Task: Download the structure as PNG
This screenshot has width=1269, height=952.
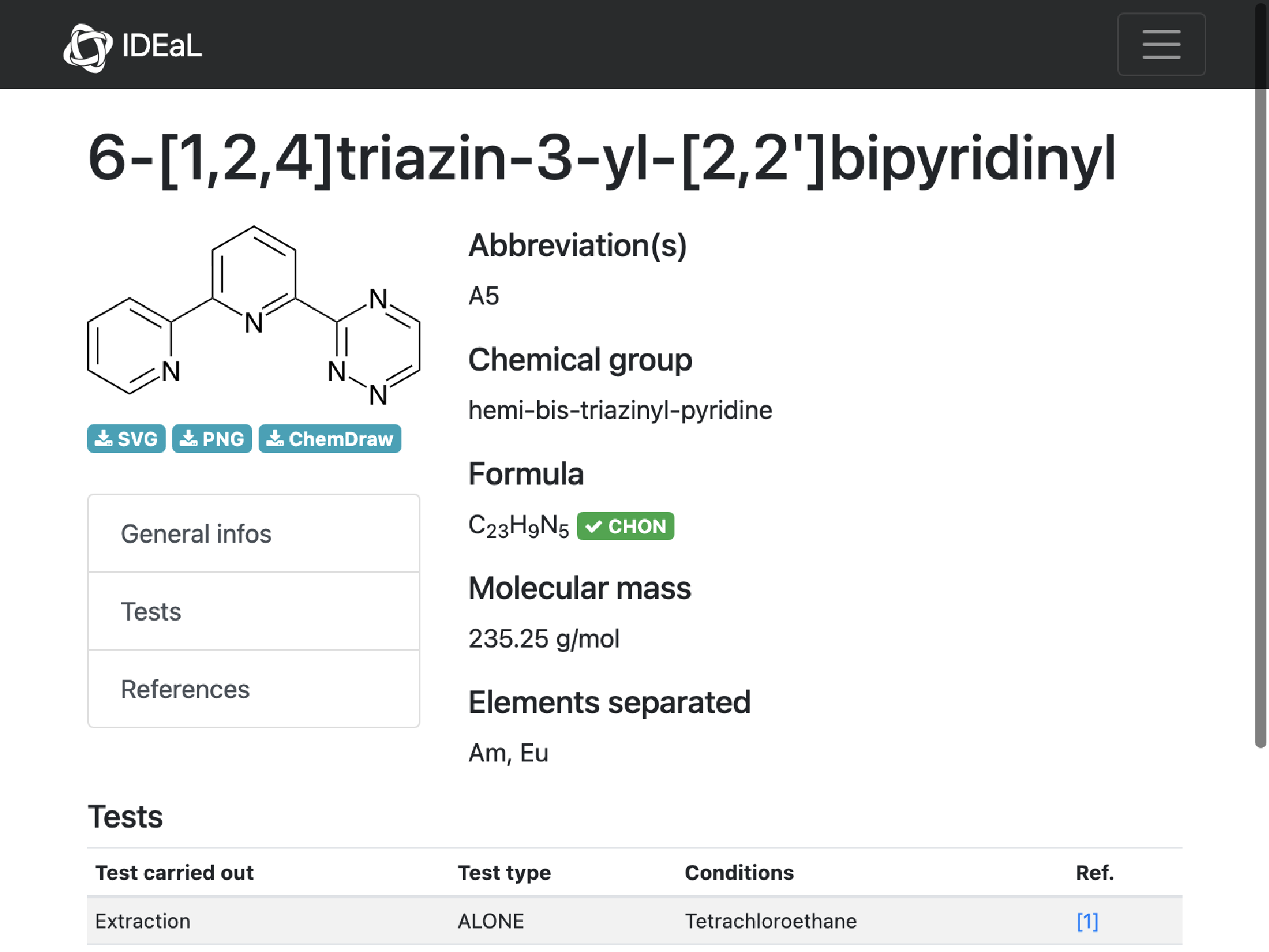Action: pyautogui.click(x=212, y=439)
